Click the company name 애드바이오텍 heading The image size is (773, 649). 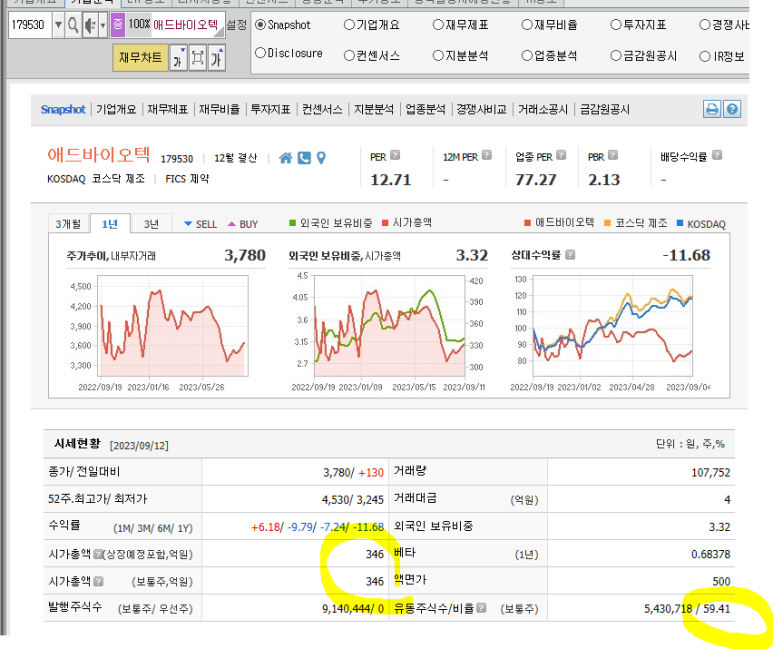coord(99,155)
